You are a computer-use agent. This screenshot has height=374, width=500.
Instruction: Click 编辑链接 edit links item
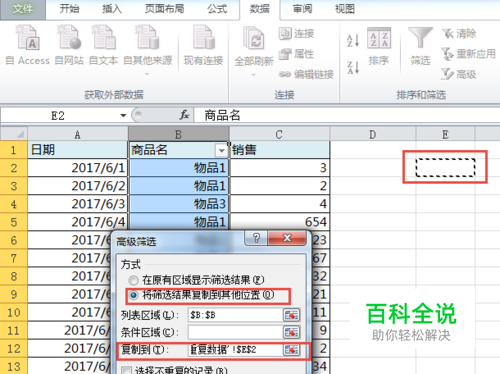pyautogui.click(x=306, y=74)
